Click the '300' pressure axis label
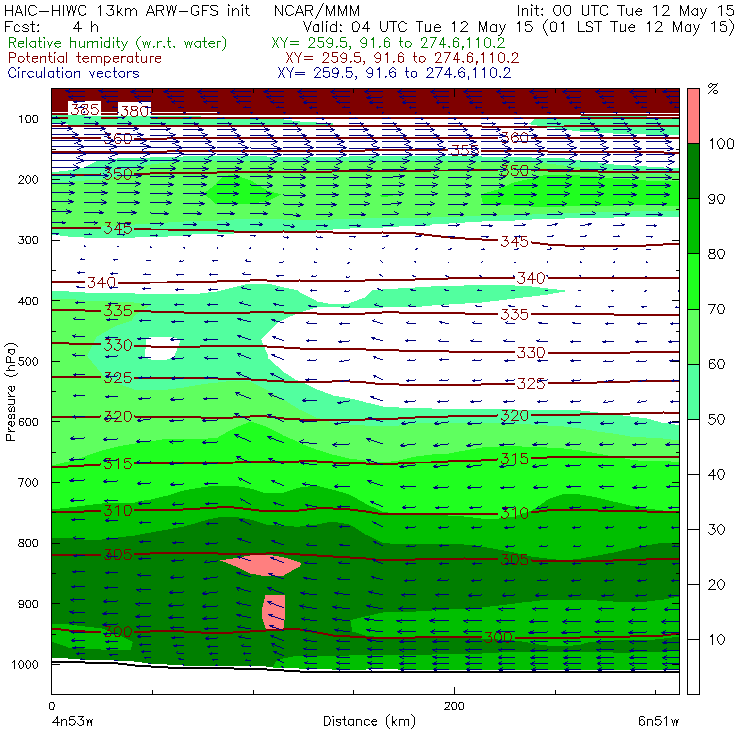Image resolution: width=740 pixels, height=740 pixels. coord(28,240)
